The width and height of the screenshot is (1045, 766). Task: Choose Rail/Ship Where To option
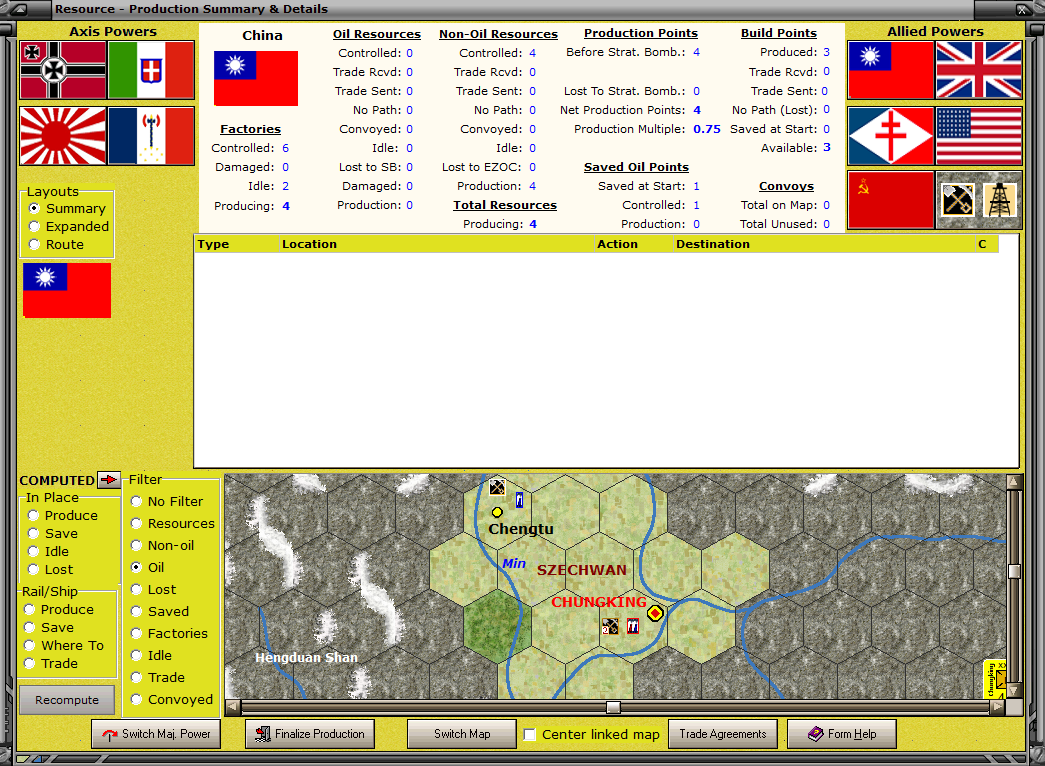pyautogui.click(x=65, y=645)
